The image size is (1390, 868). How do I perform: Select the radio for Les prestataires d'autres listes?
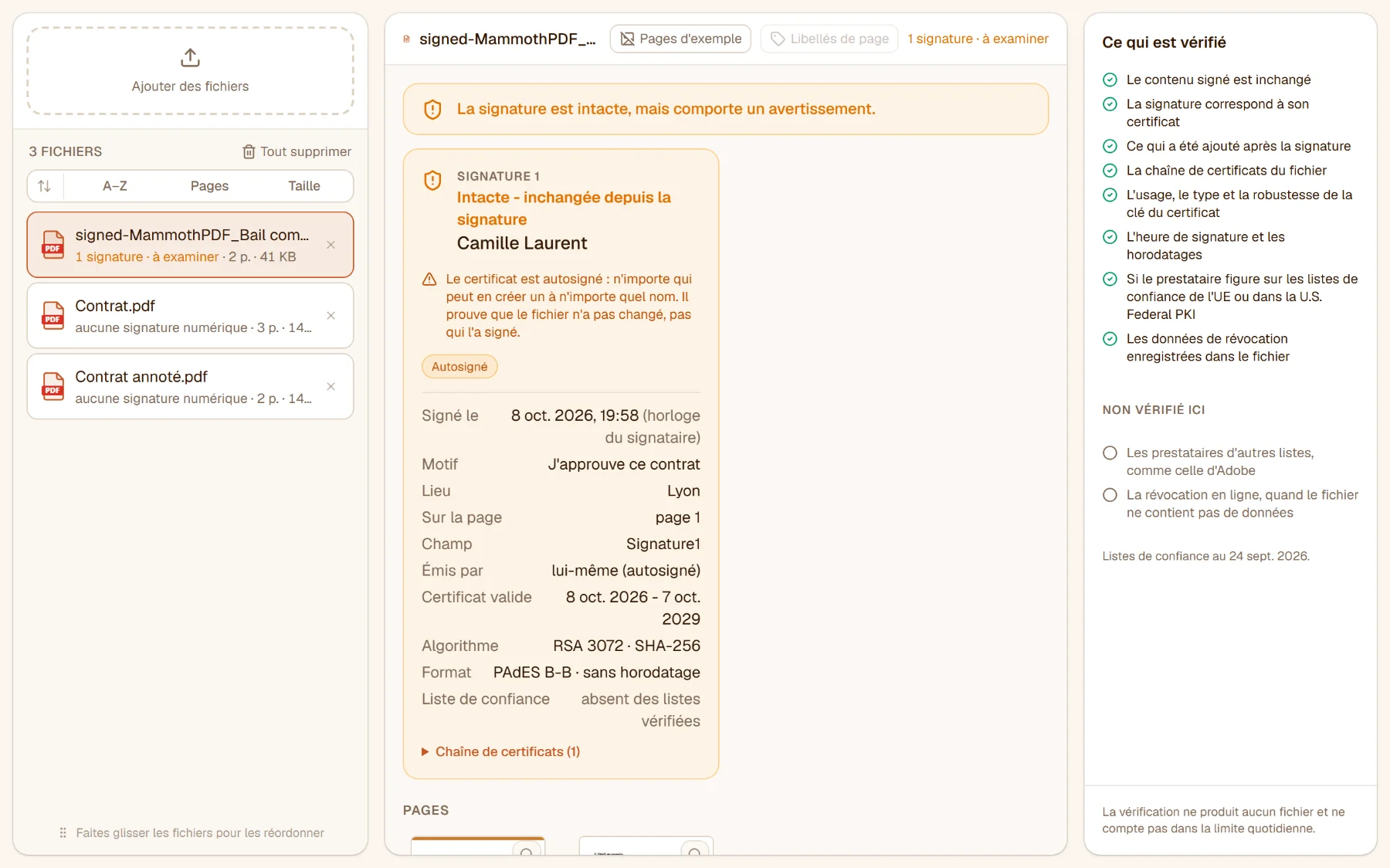(1110, 453)
